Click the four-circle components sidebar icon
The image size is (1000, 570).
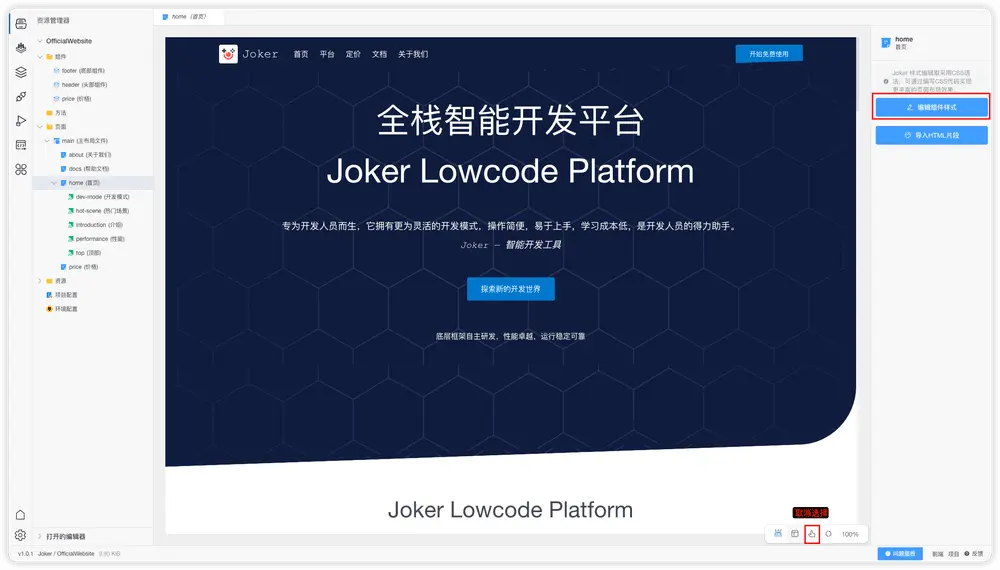pos(21,169)
